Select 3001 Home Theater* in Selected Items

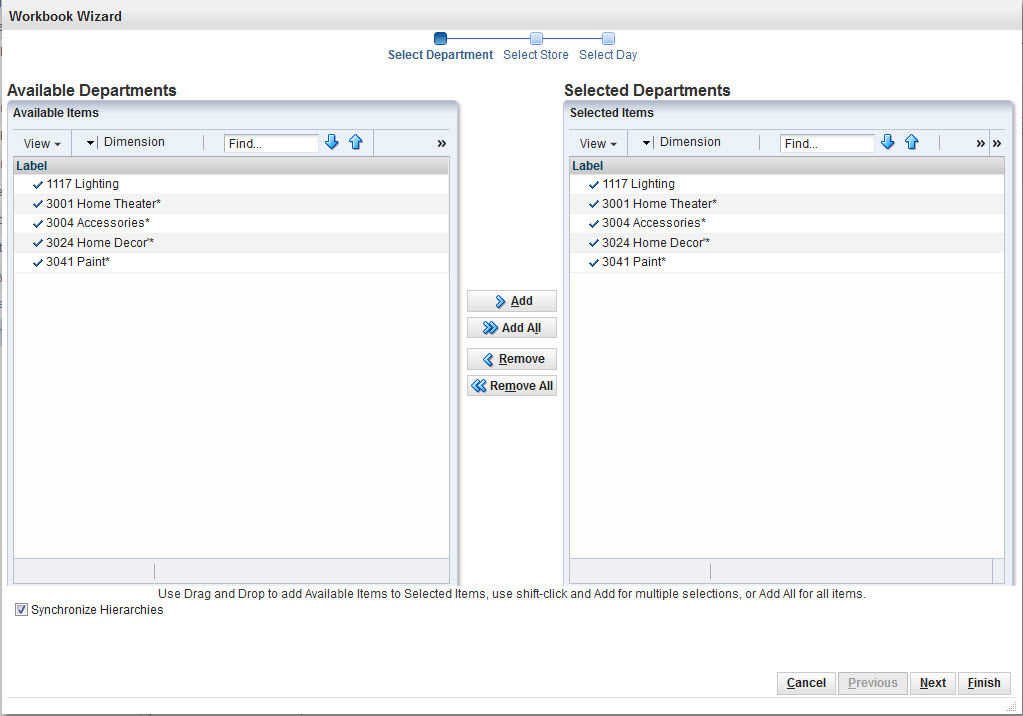pos(787,204)
